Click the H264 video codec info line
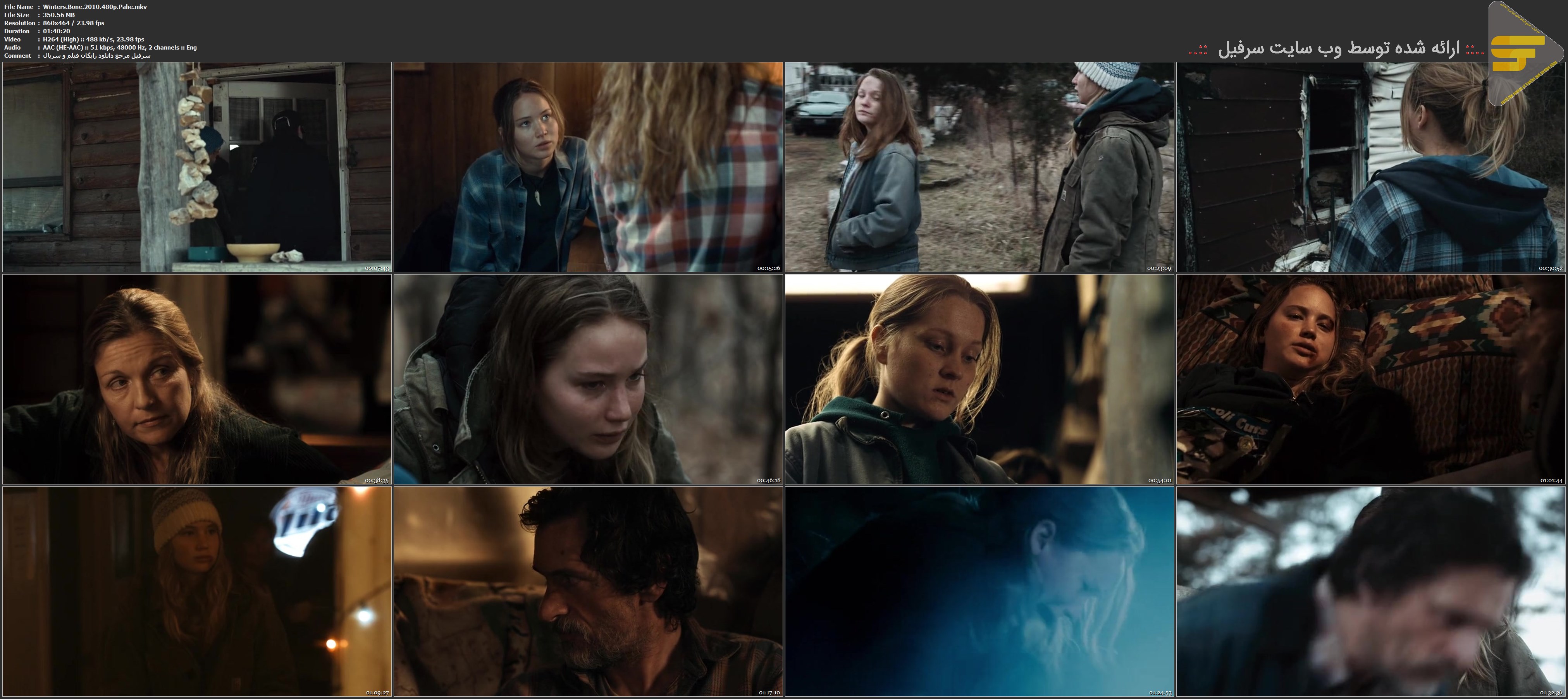1568x699 pixels. coord(93,39)
